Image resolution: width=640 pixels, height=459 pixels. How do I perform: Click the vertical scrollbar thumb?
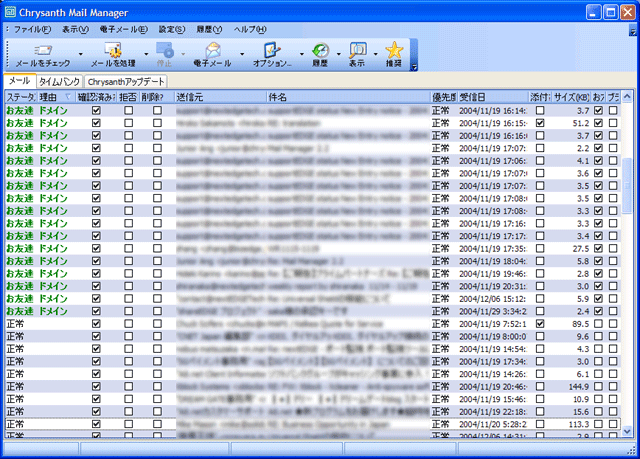point(627,186)
